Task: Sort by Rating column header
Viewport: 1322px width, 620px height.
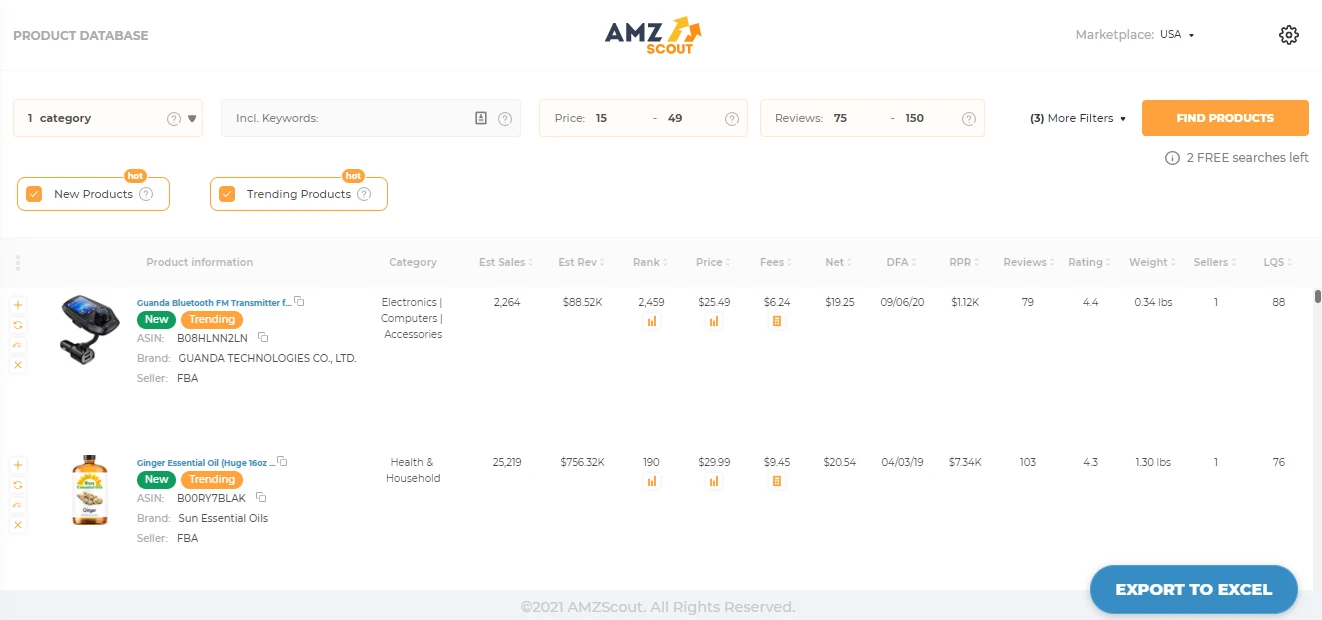Action: coord(1089,262)
